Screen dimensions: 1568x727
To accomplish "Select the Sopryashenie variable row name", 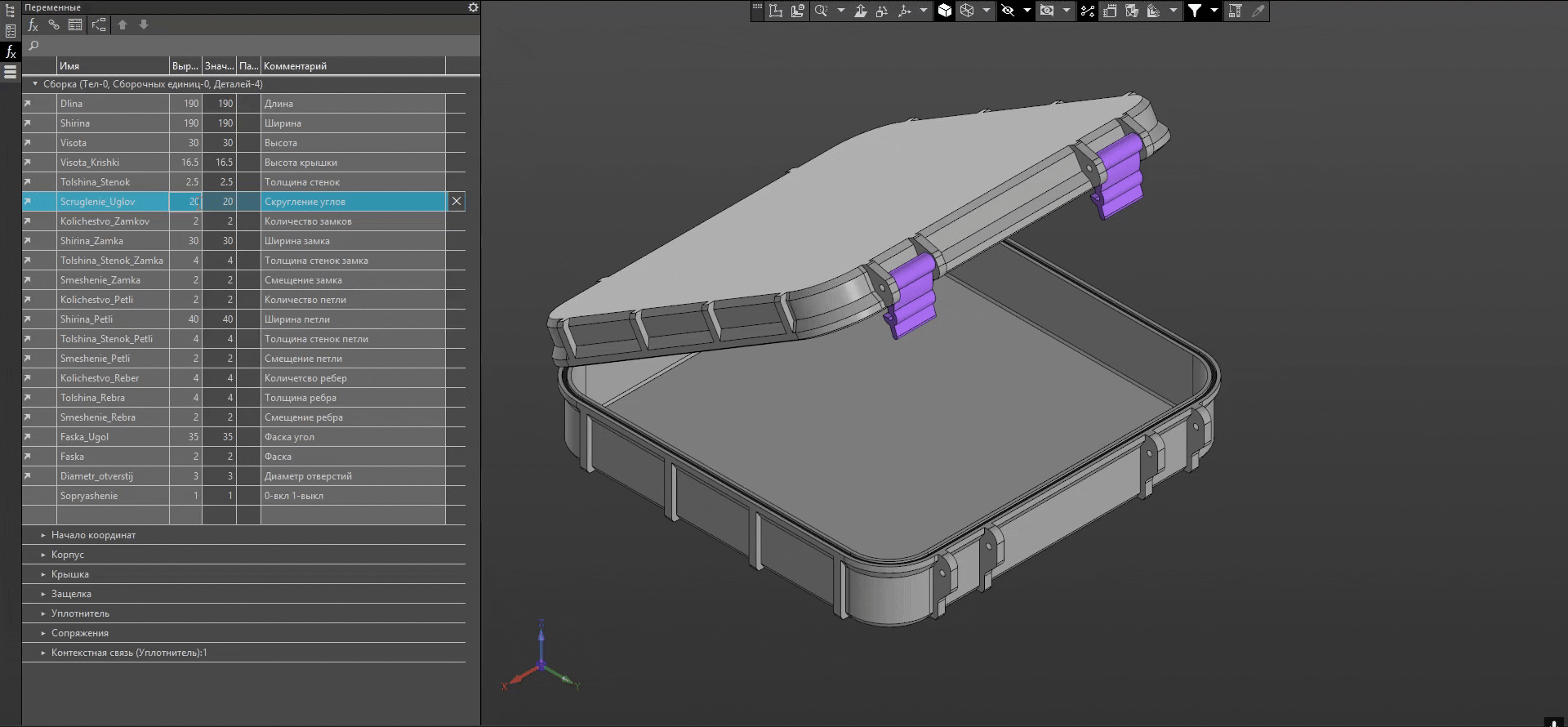I will tap(89, 496).
